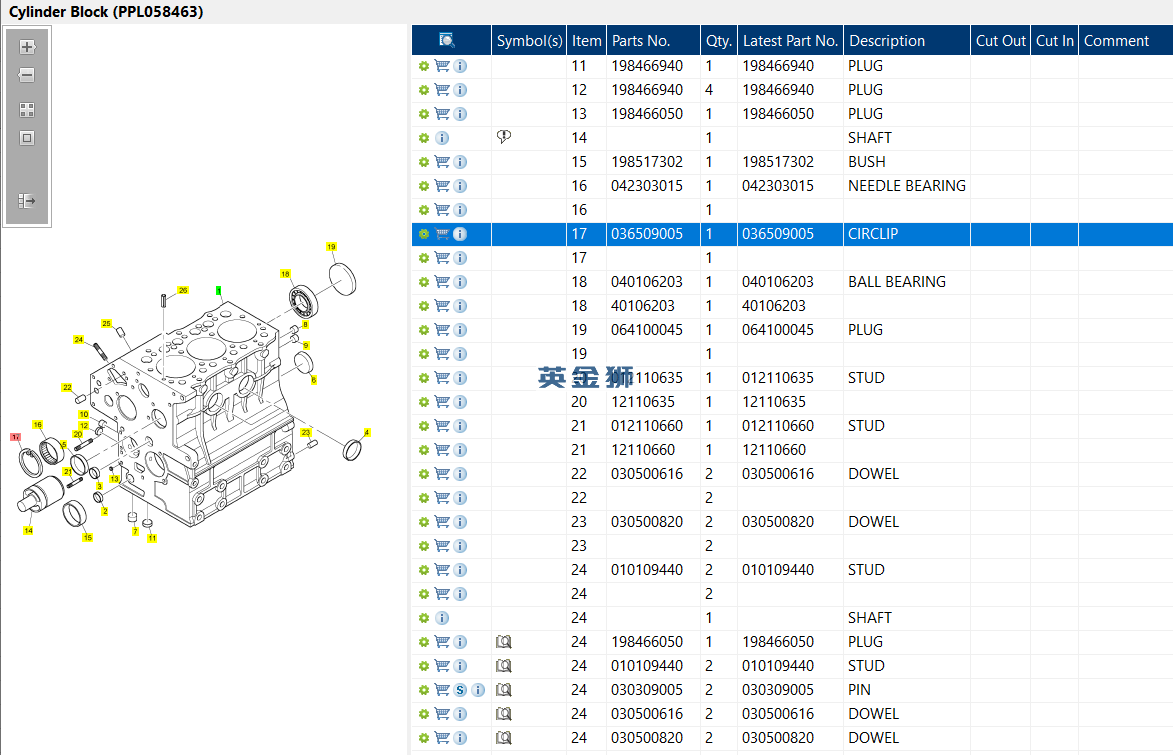The width and height of the screenshot is (1173, 755).
Task: Add BUSH 198517302 to the cart
Action: [x=441, y=162]
